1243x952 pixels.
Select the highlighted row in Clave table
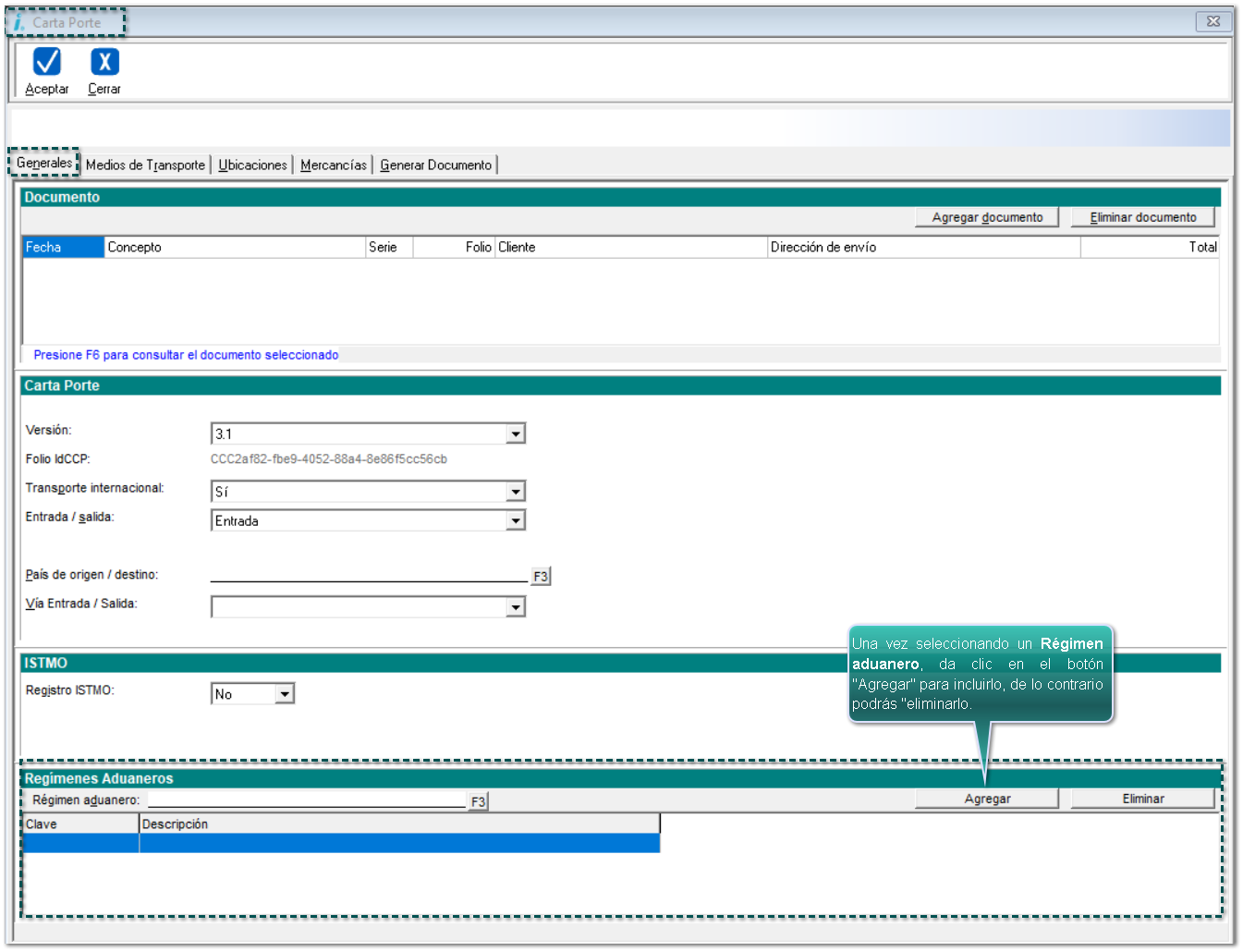click(341, 843)
